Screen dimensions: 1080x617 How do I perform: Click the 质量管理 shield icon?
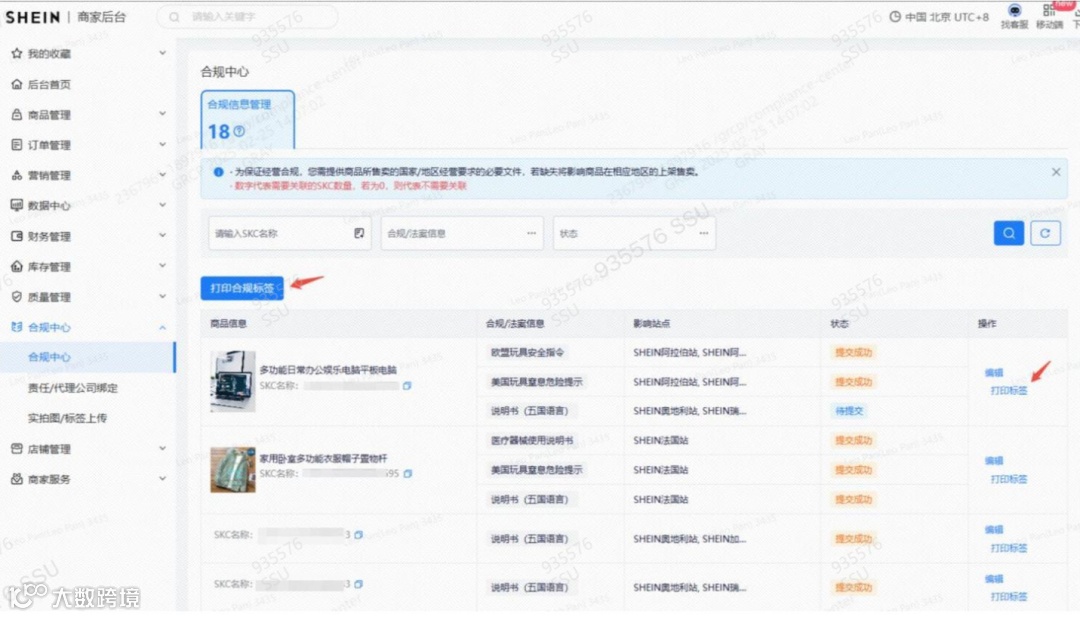click(x=17, y=297)
